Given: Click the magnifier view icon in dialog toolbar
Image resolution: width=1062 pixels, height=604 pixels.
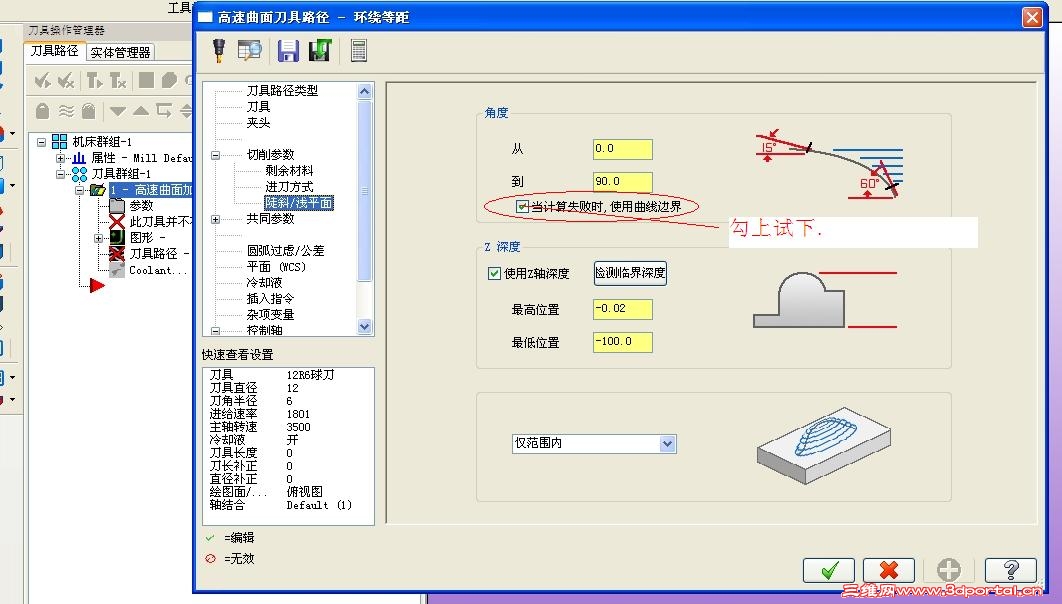Looking at the screenshot, I should coord(250,51).
